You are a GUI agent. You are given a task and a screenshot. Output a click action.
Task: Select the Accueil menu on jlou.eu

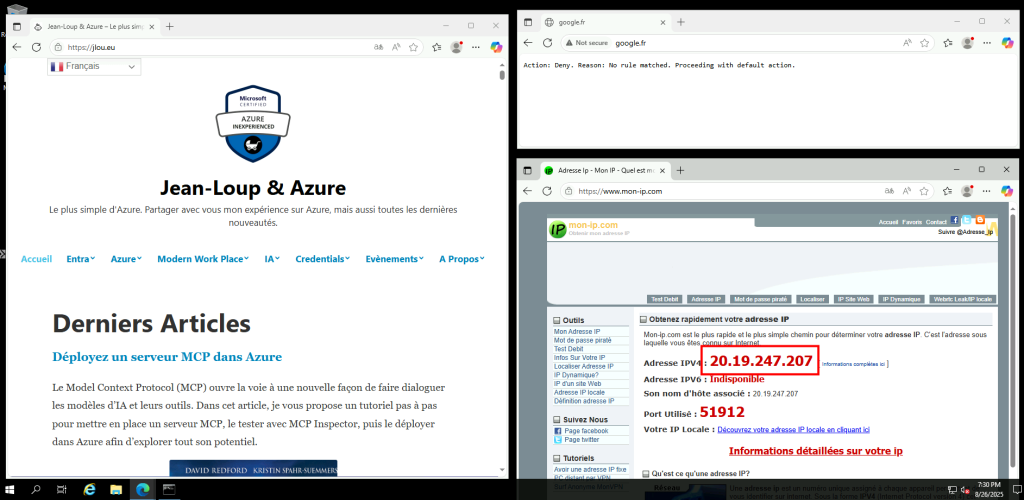point(37,258)
